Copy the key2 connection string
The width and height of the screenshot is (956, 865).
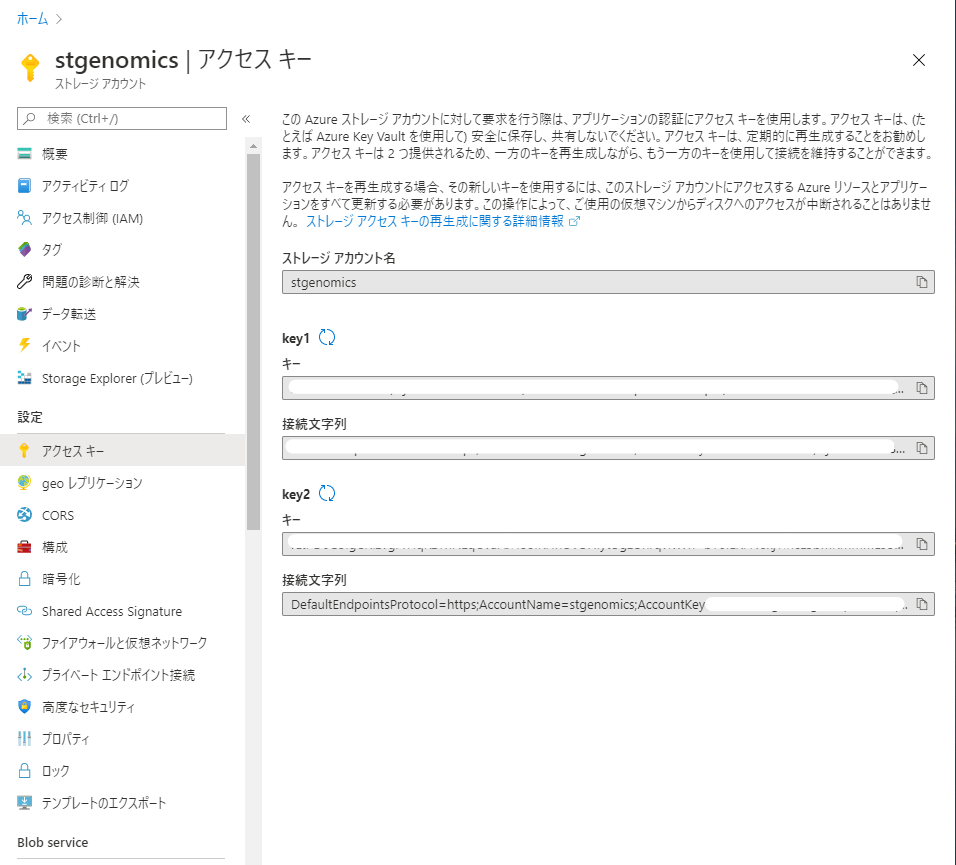point(921,604)
